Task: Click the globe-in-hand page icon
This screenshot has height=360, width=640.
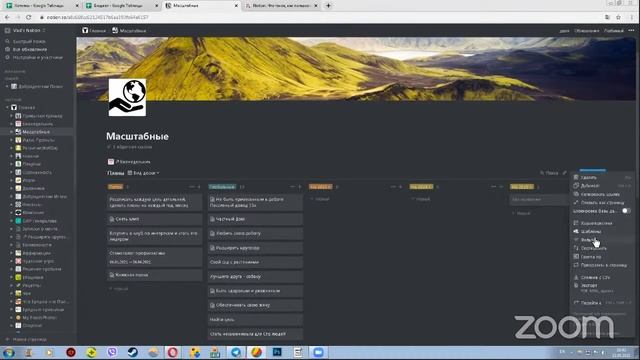Action: click(x=127, y=98)
